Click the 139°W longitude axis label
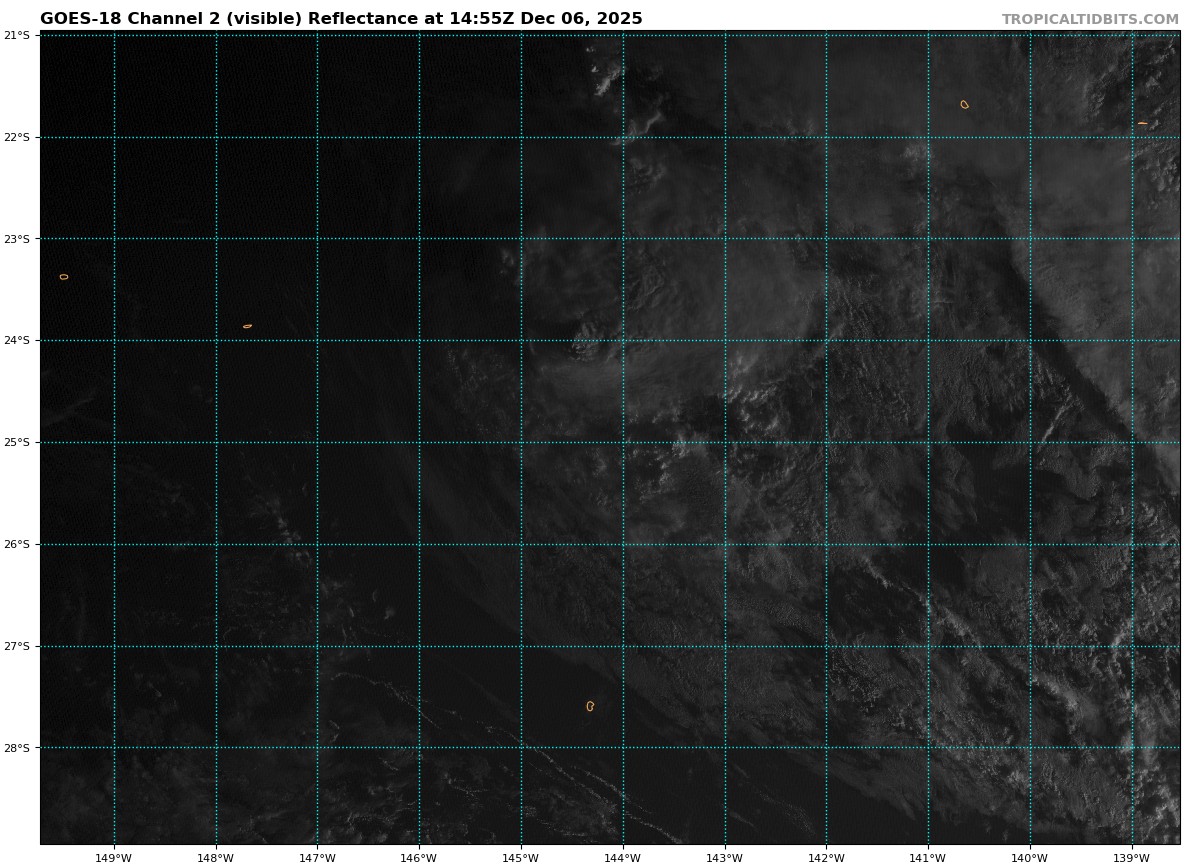 (1131, 857)
